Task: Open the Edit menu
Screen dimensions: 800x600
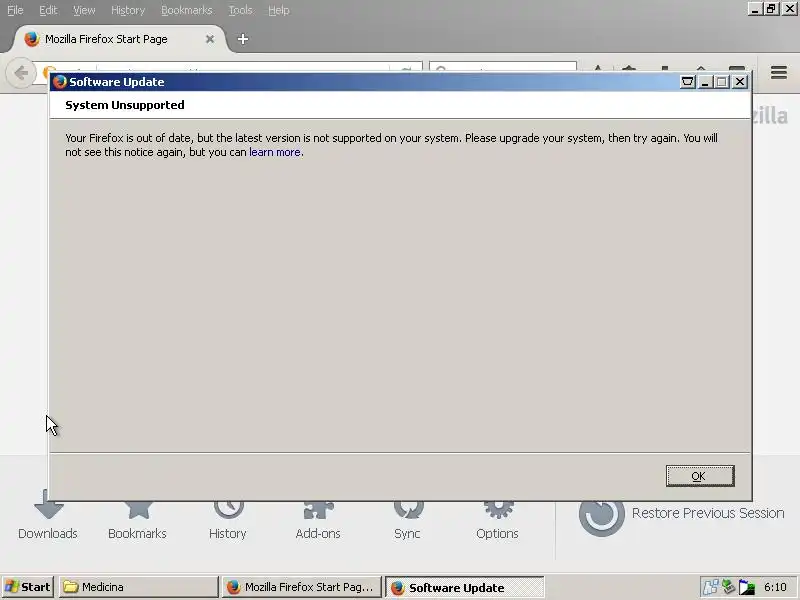Action: (48, 10)
